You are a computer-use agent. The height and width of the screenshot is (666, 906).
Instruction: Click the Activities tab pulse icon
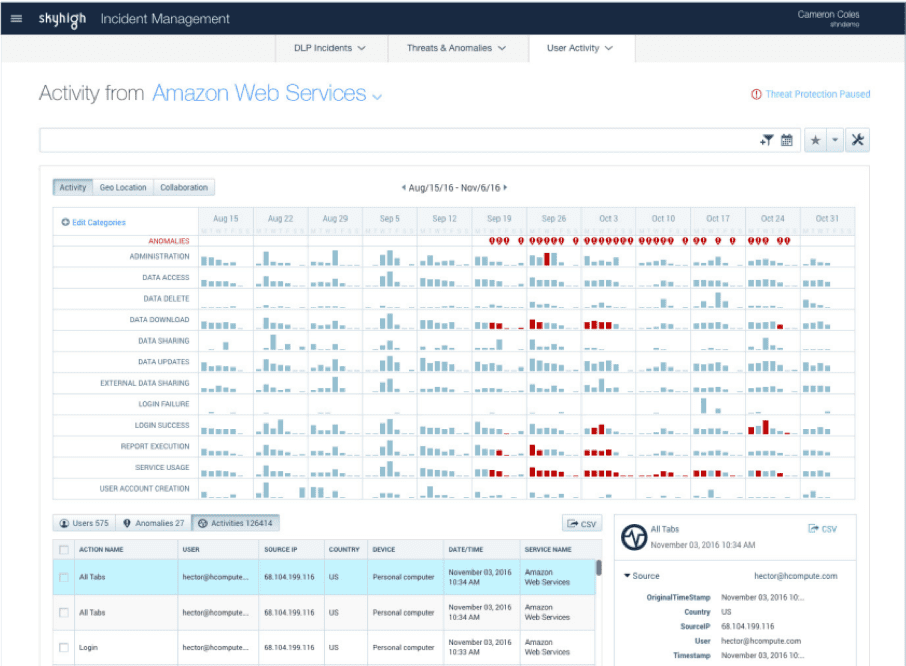pyautogui.click(x=202, y=523)
